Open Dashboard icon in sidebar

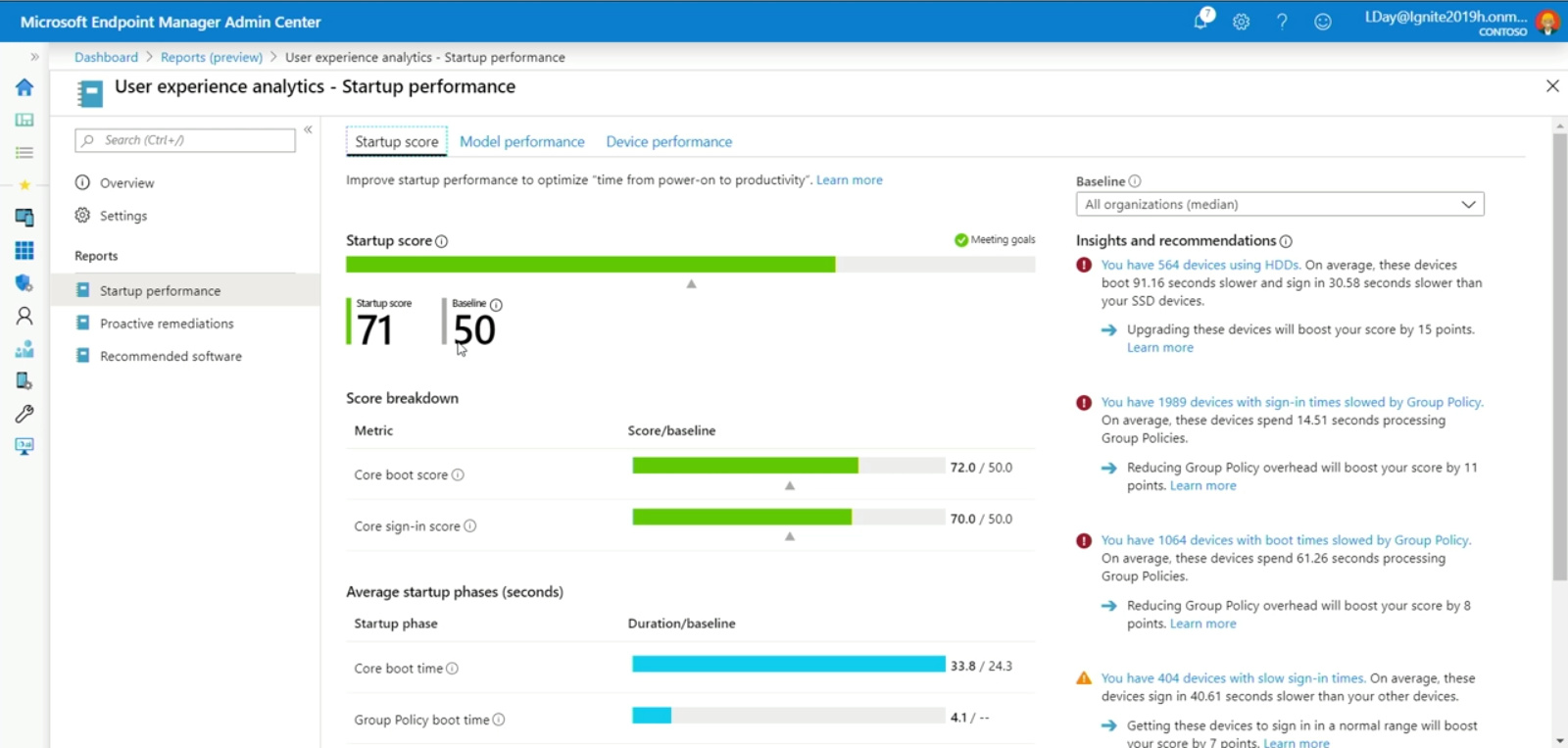(x=24, y=120)
